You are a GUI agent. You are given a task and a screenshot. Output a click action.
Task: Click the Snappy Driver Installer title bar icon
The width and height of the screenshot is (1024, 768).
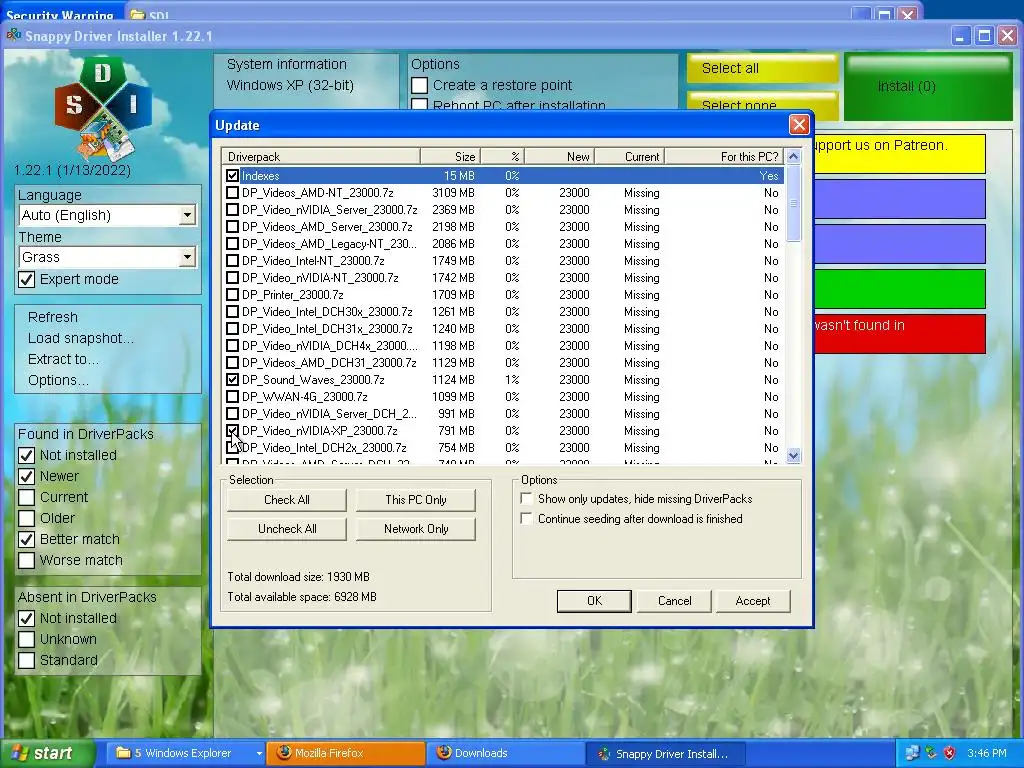(x=14, y=35)
